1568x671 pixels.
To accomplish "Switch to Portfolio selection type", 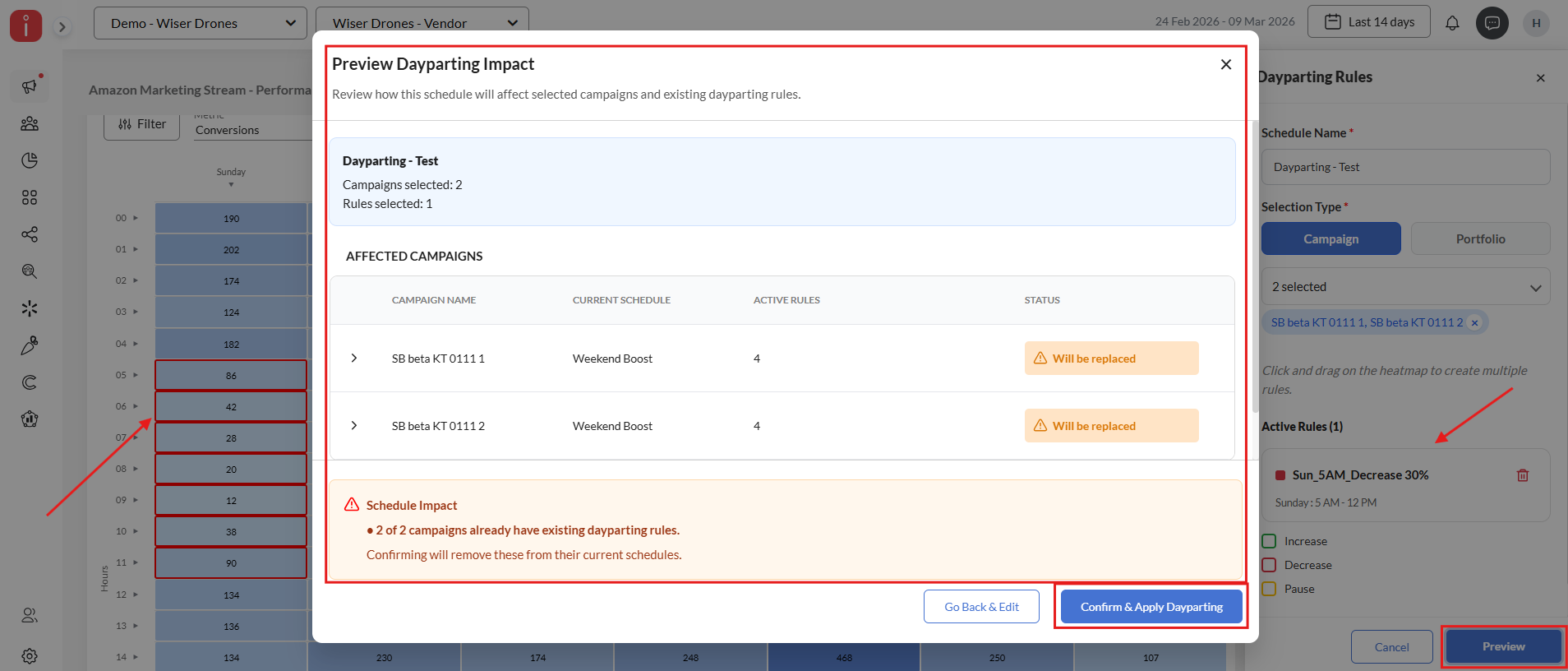I will click(1480, 238).
